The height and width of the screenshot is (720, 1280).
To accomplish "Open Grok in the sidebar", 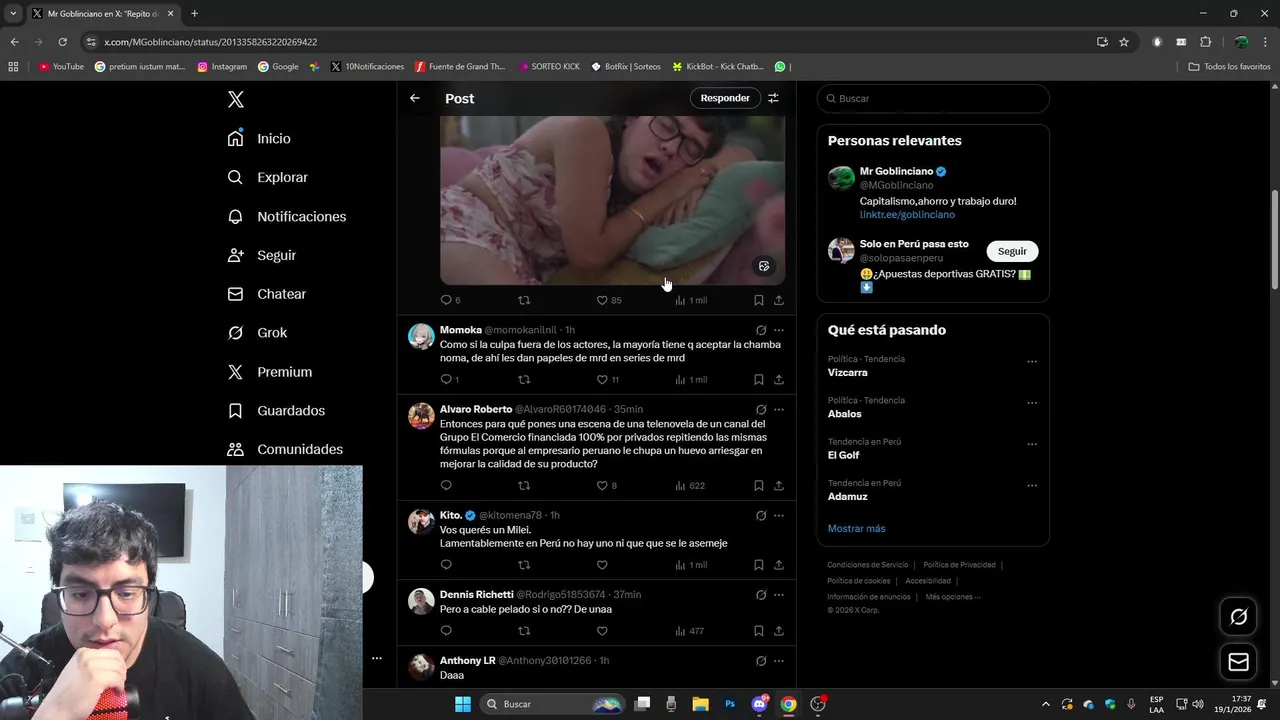I will [x=257, y=333].
